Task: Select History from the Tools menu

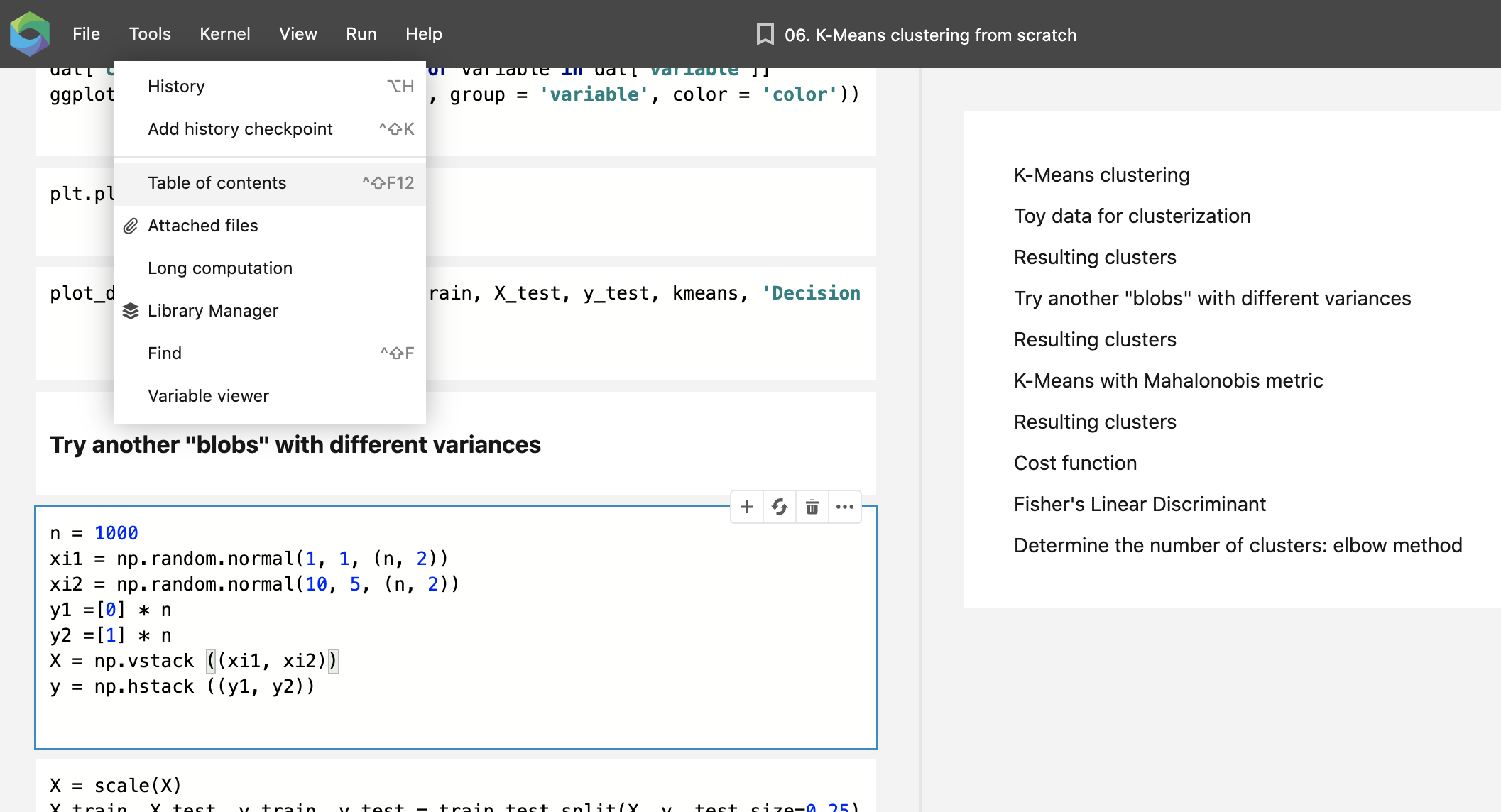Action: click(x=175, y=86)
